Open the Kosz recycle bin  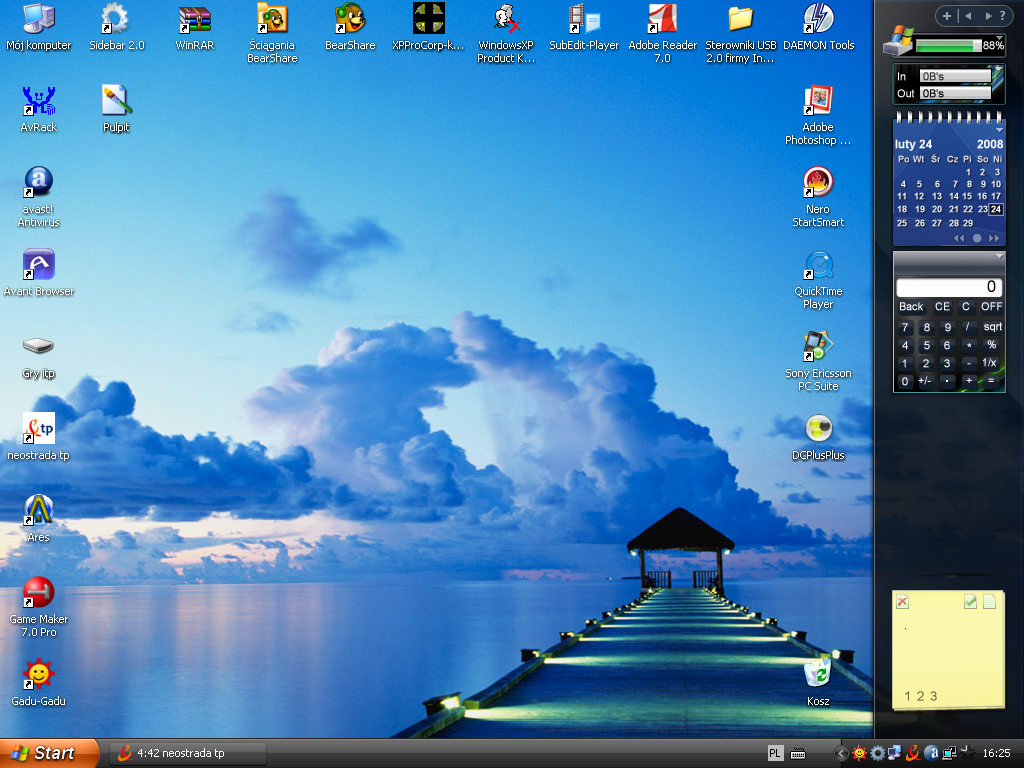pyautogui.click(x=818, y=673)
